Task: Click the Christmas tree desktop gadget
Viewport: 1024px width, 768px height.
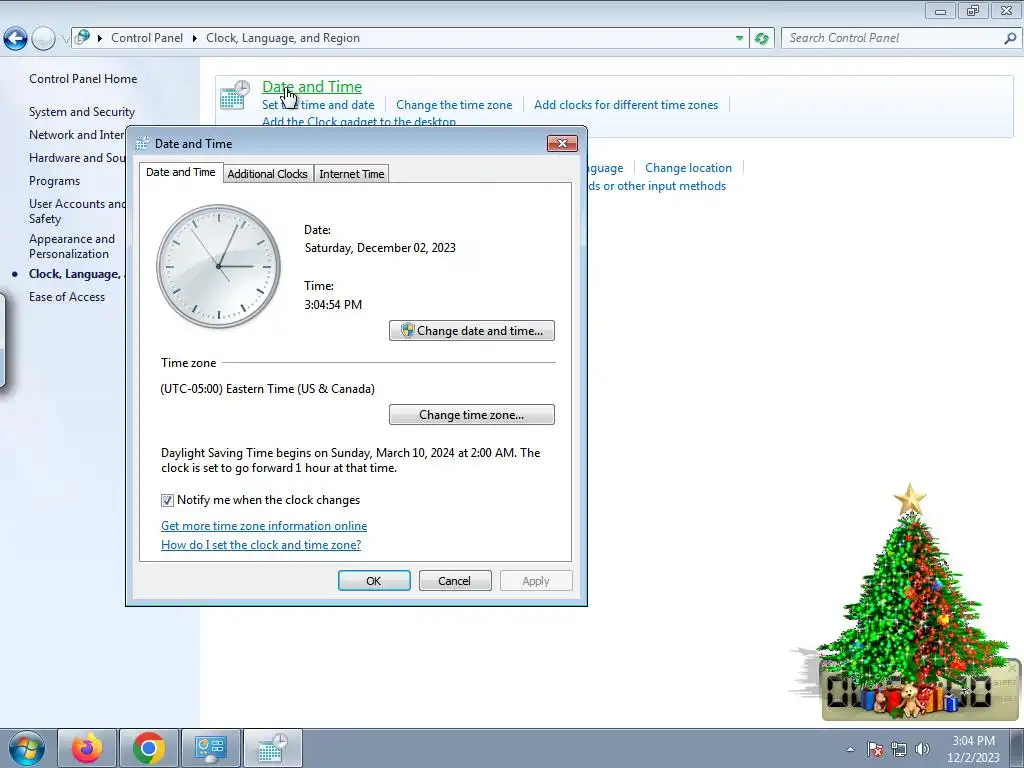Action: coord(911,601)
